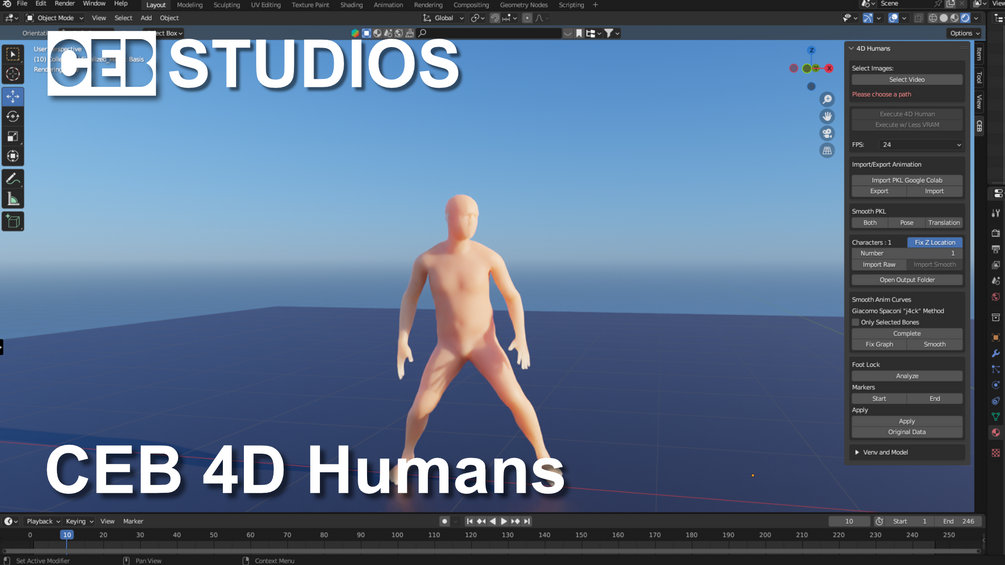Open the Modeling workspace tab
The width and height of the screenshot is (1005, 565).
click(190, 5)
